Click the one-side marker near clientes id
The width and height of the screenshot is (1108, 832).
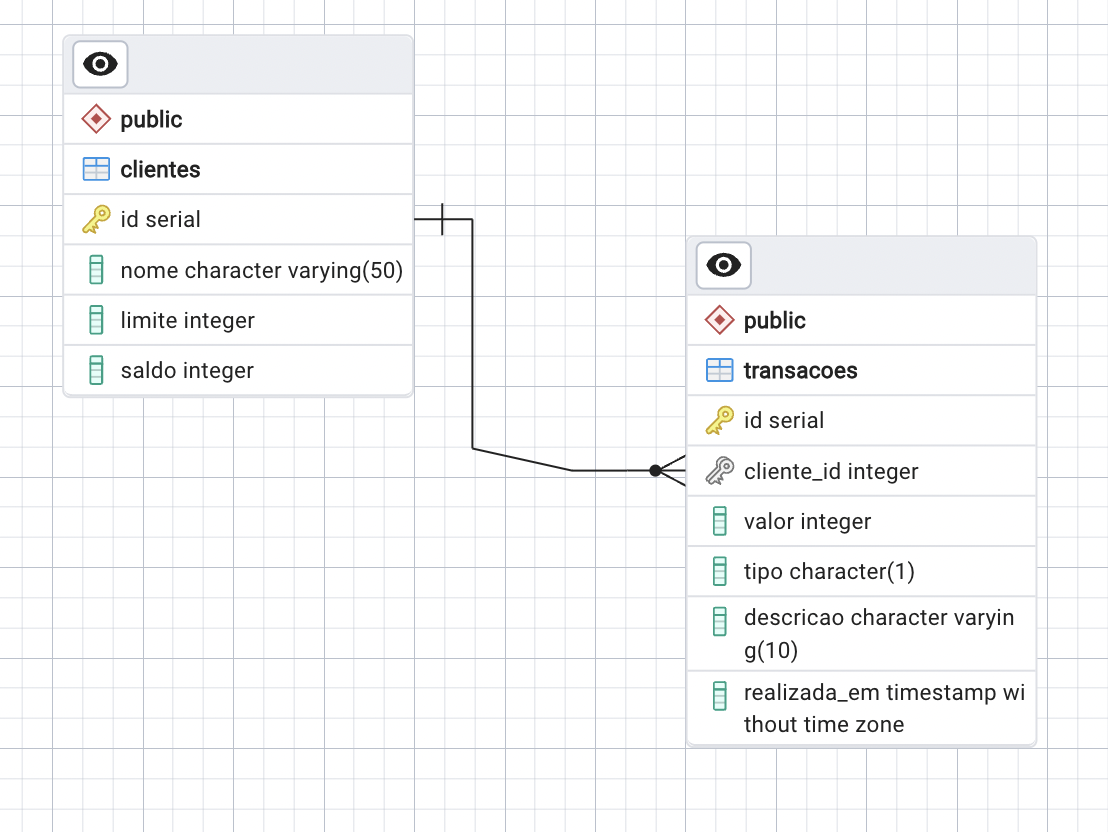coord(442,219)
